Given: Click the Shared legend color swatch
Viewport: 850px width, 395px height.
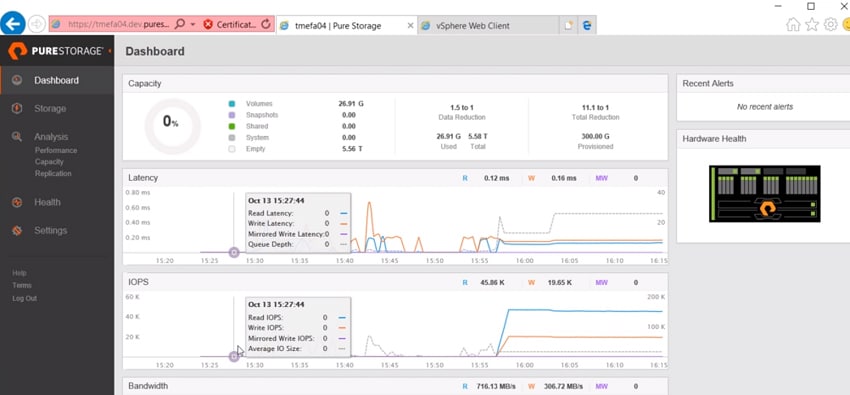Looking at the screenshot, I should (232, 126).
